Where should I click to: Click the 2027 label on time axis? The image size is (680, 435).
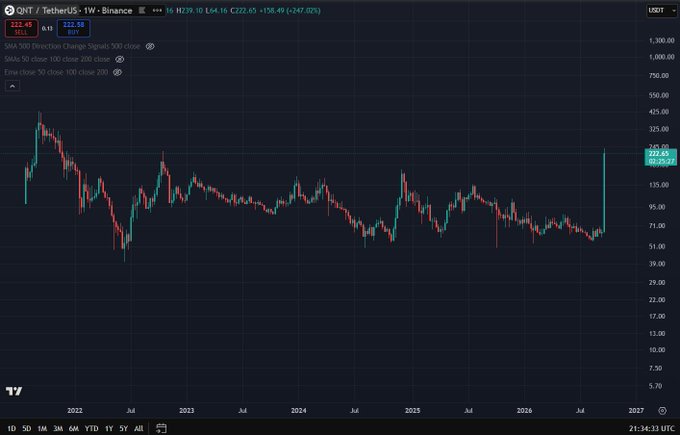click(636, 410)
